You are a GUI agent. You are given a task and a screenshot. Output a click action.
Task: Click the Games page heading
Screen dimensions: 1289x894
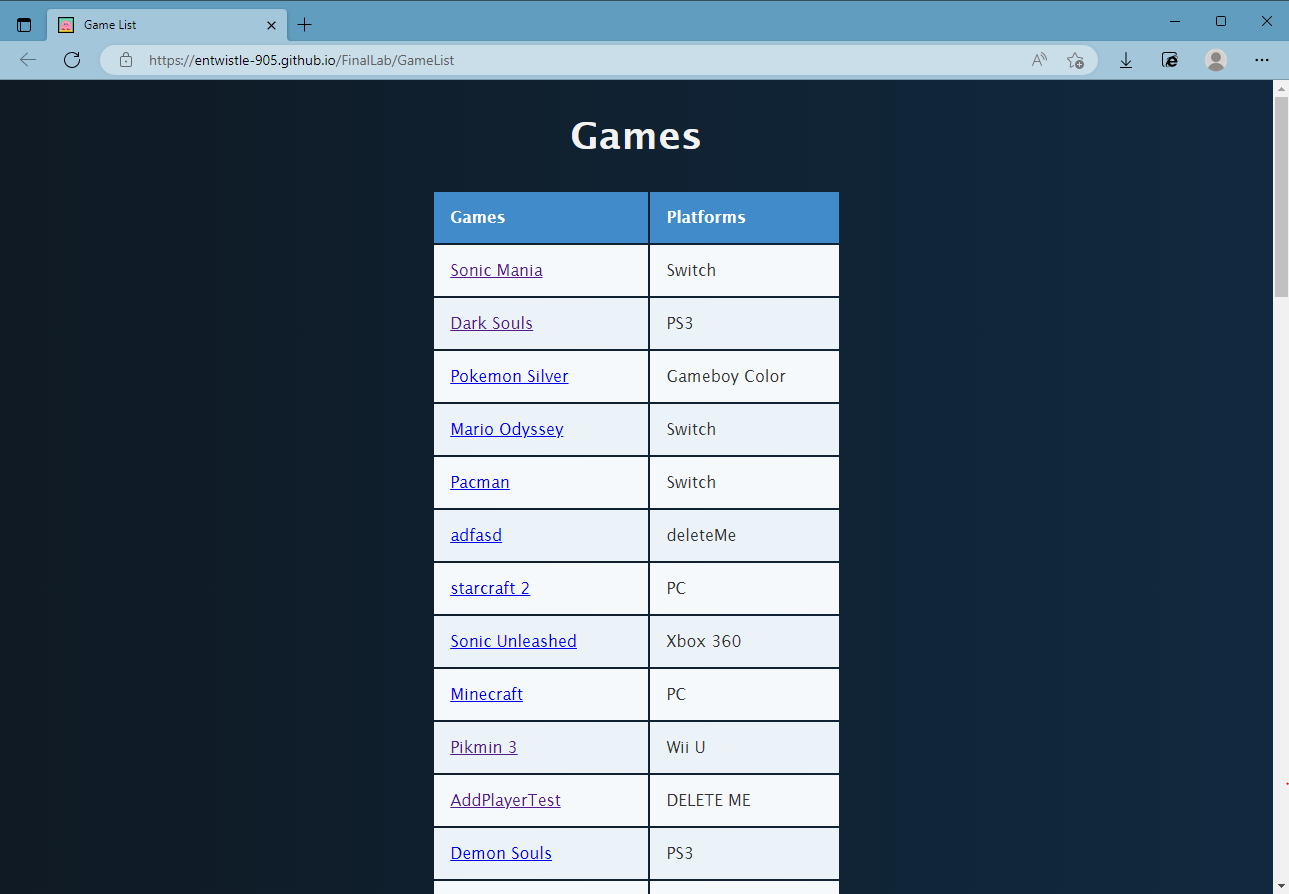coord(636,135)
